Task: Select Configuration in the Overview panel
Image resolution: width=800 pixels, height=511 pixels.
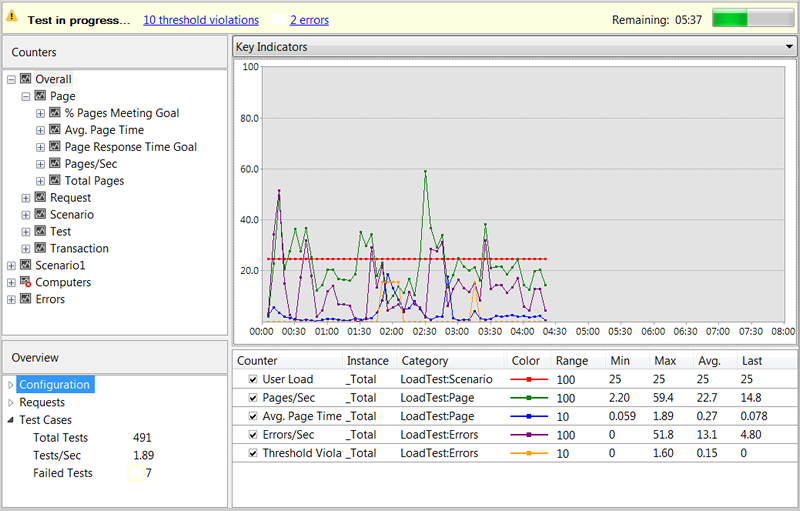Action: point(54,385)
